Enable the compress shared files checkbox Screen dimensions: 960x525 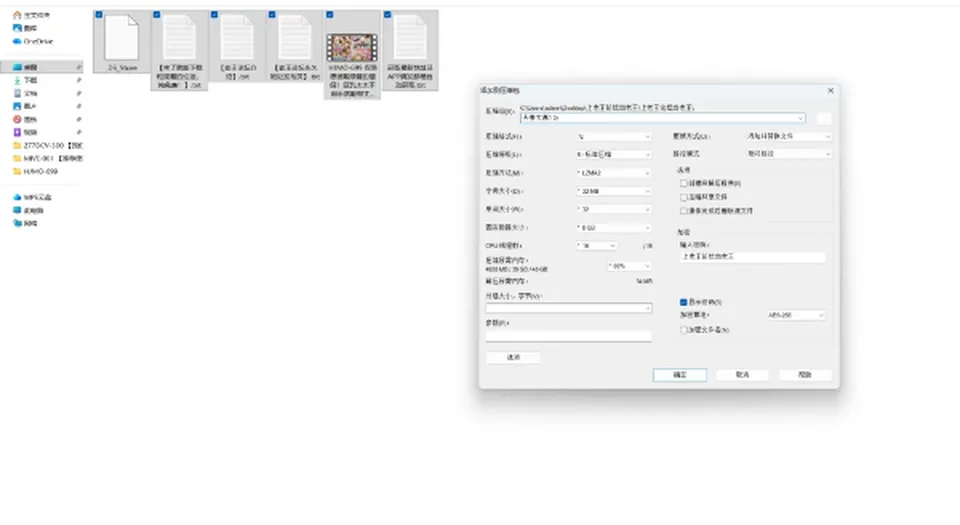tap(683, 197)
